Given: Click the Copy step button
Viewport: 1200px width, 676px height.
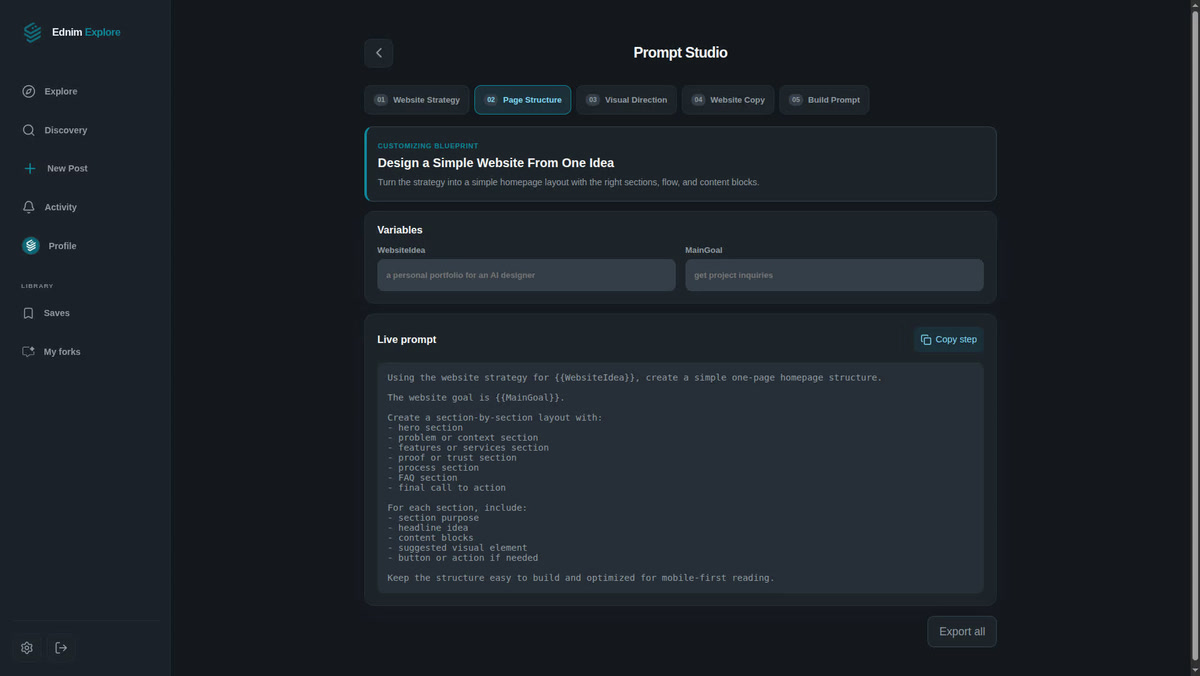Looking at the screenshot, I should (949, 340).
